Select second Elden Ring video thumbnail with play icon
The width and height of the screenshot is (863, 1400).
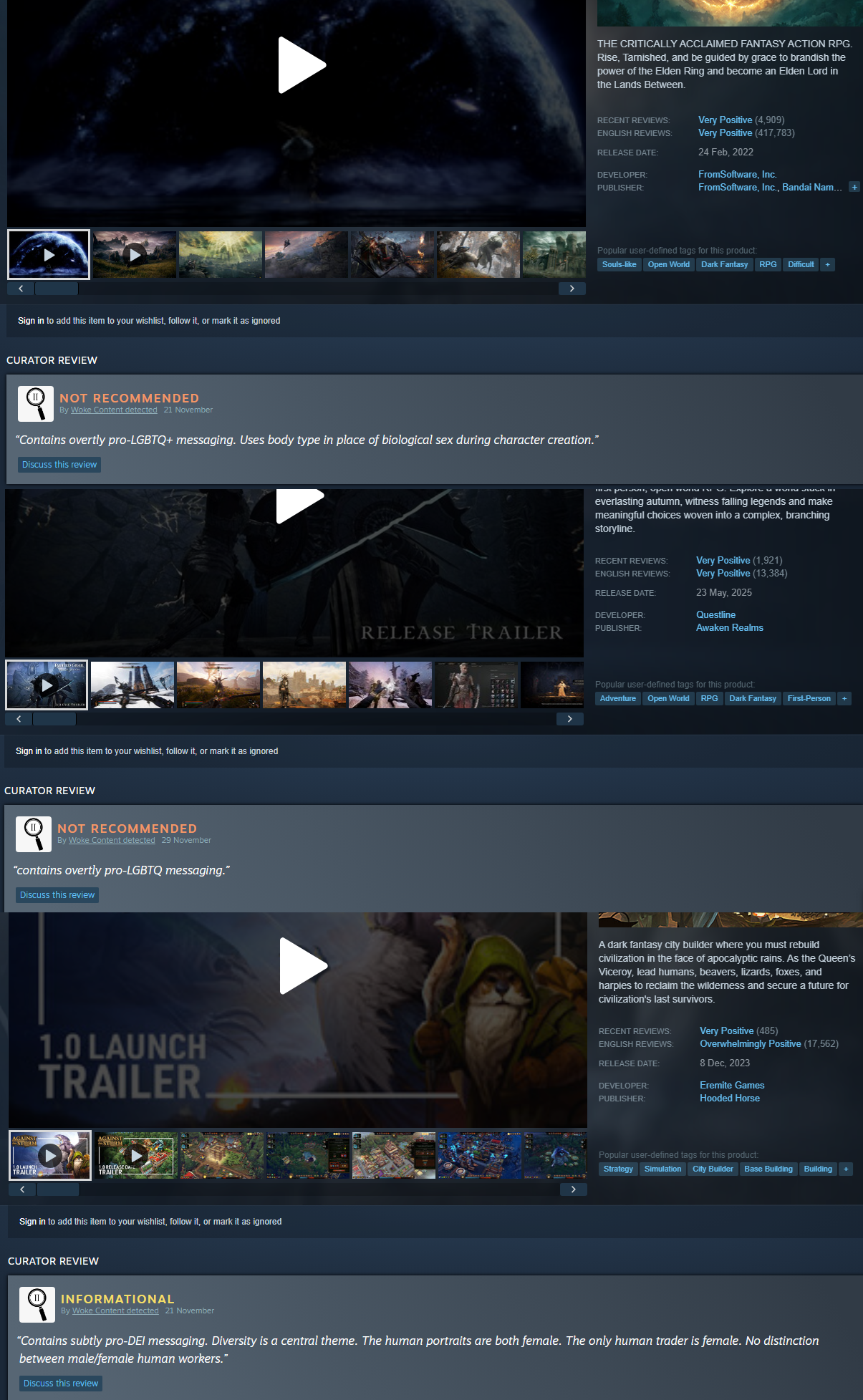pos(135,254)
